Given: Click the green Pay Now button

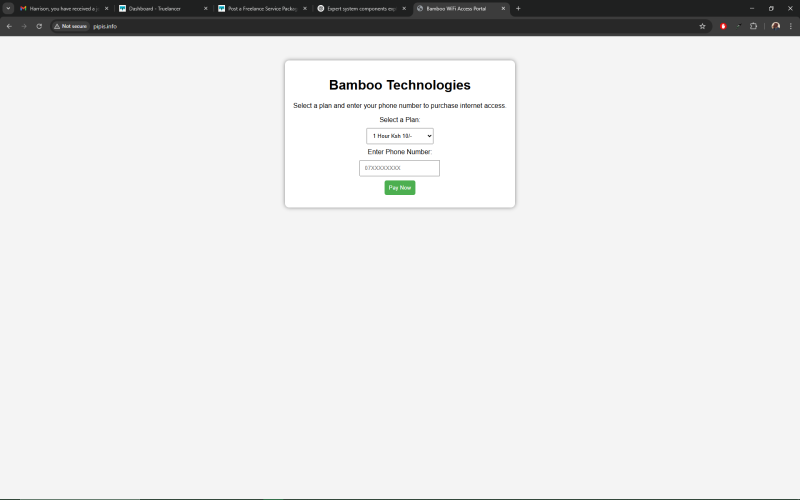Looking at the screenshot, I should (399, 187).
